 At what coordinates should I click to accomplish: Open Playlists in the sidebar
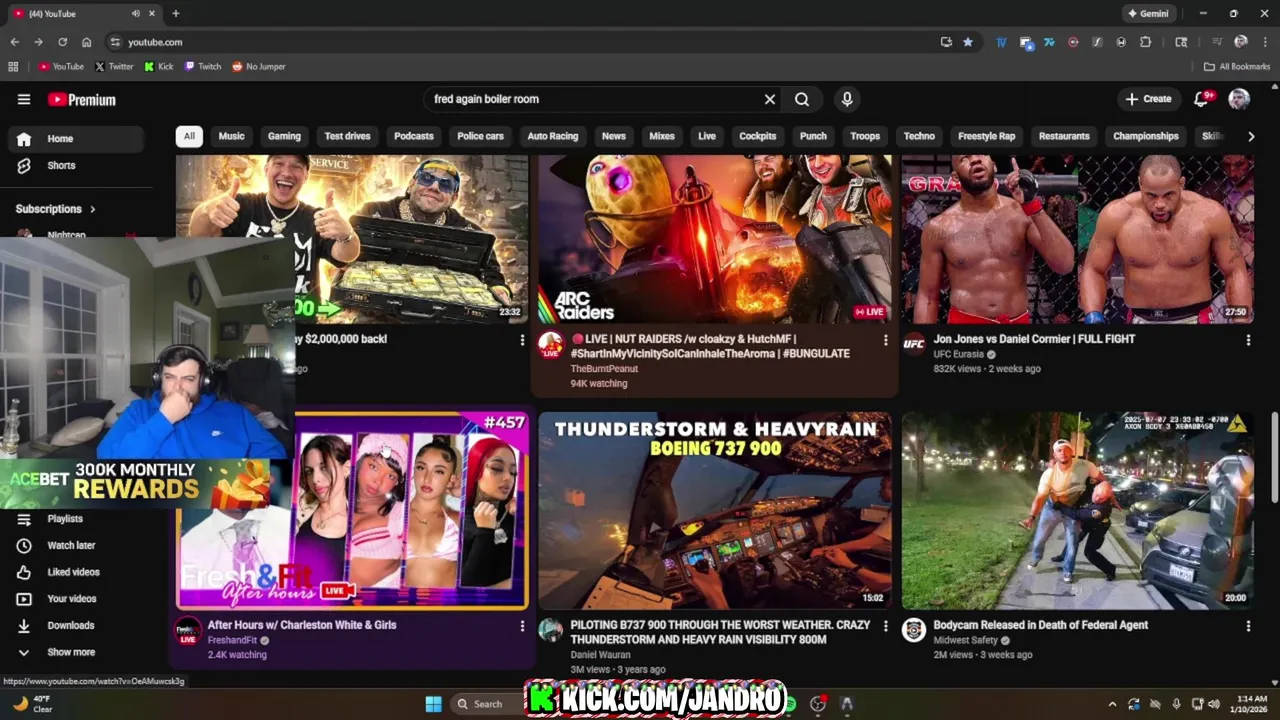tap(74, 519)
